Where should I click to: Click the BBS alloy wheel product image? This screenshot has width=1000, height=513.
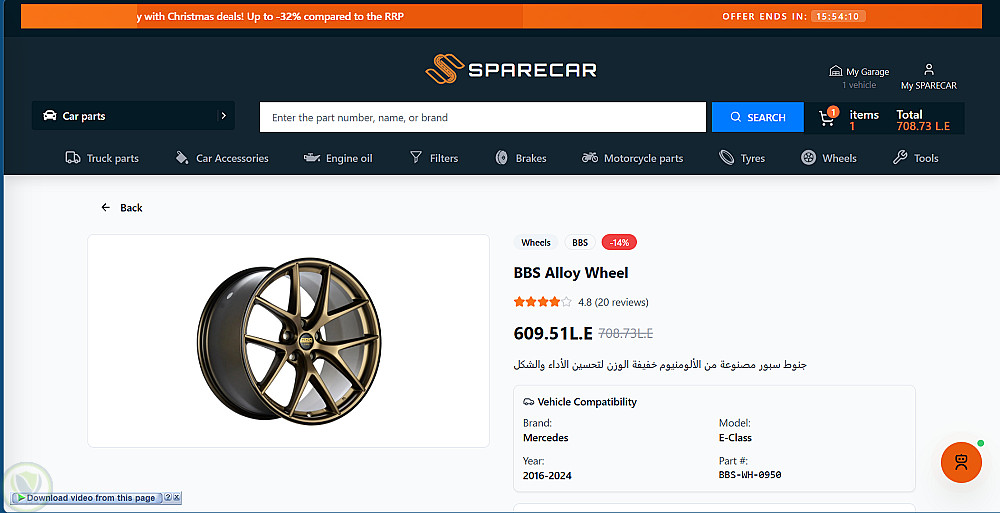point(289,341)
